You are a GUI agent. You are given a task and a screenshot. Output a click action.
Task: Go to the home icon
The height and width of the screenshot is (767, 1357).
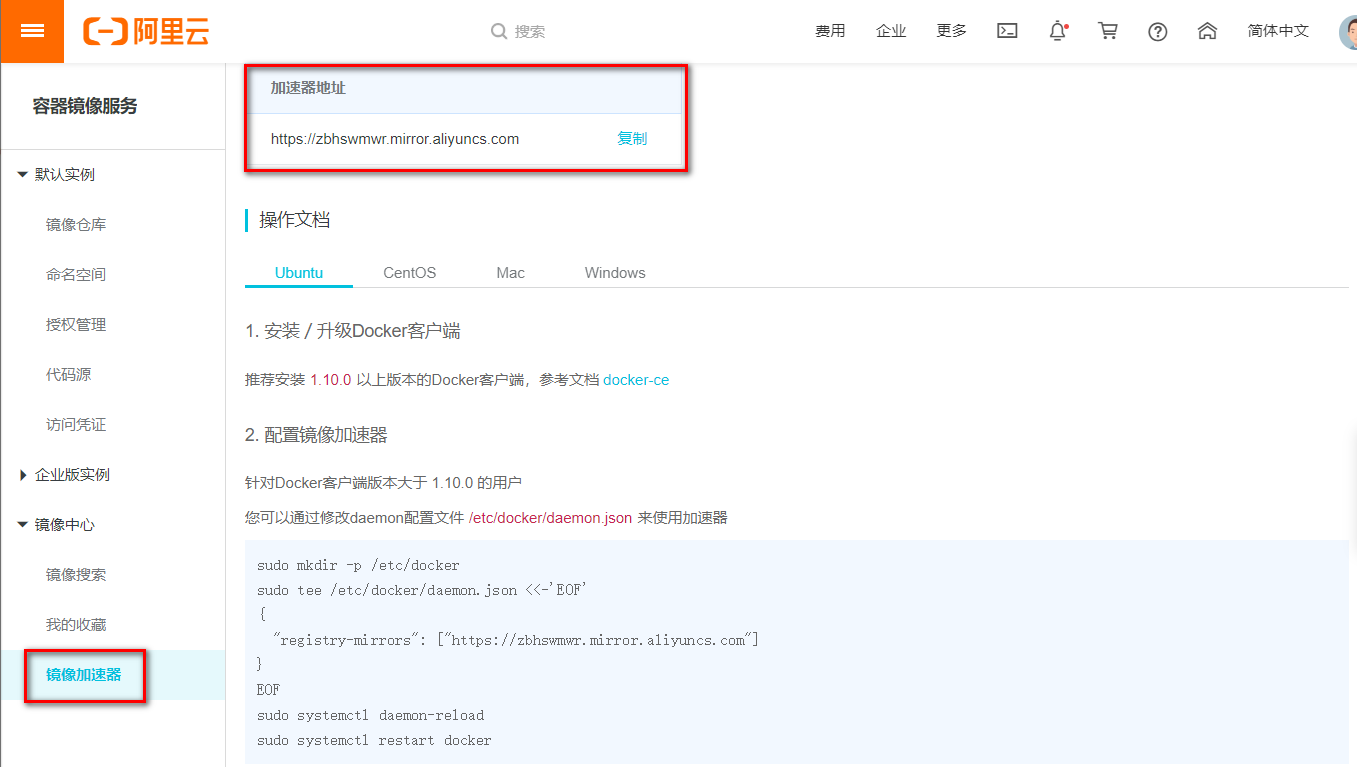(1207, 31)
